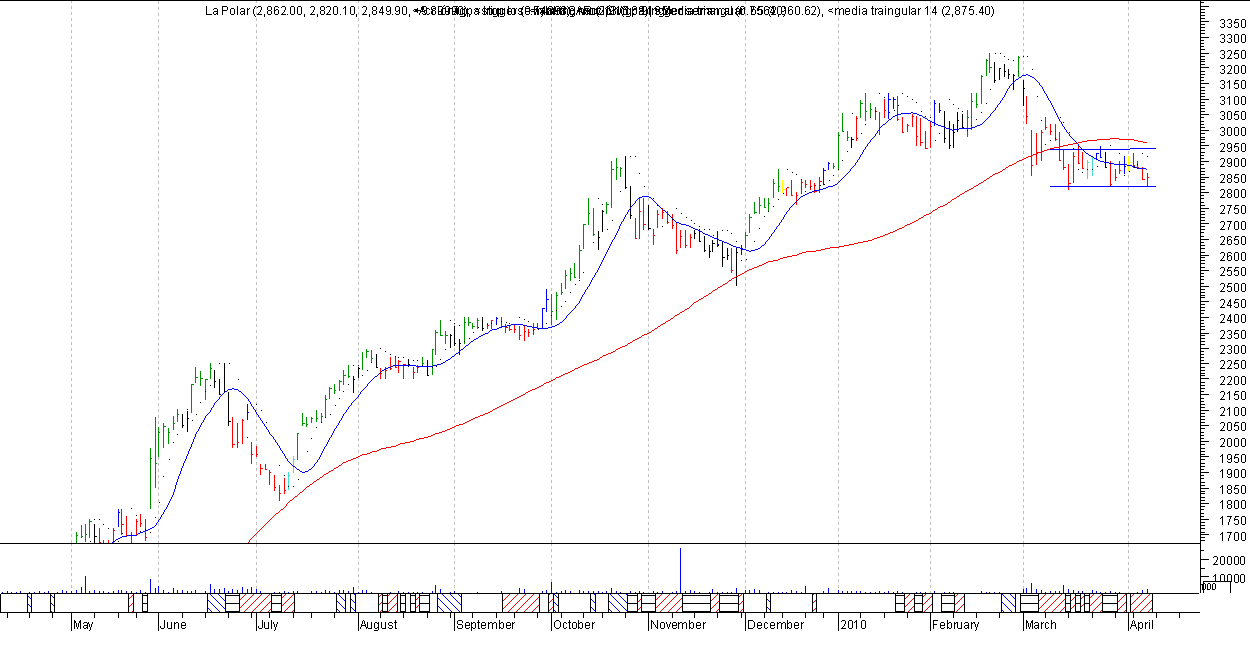Screen dimensions: 1250x670
Task: Select the November label on time axis
Action: tap(678, 625)
